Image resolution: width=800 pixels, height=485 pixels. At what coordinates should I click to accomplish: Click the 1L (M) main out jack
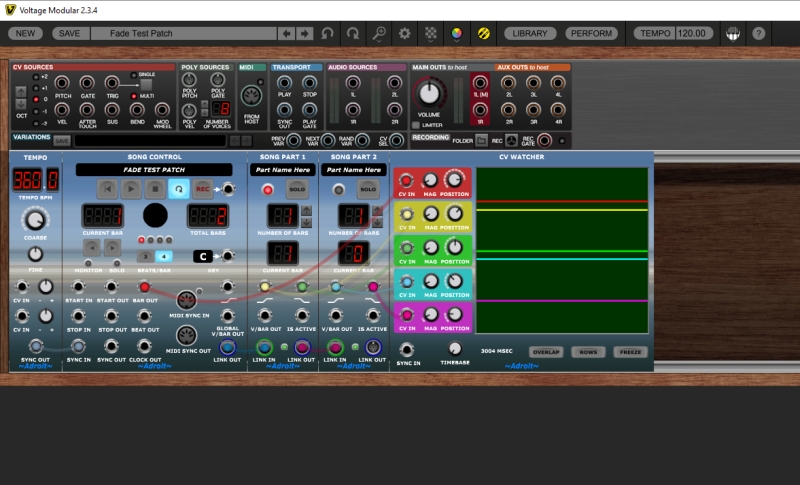[x=480, y=82]
